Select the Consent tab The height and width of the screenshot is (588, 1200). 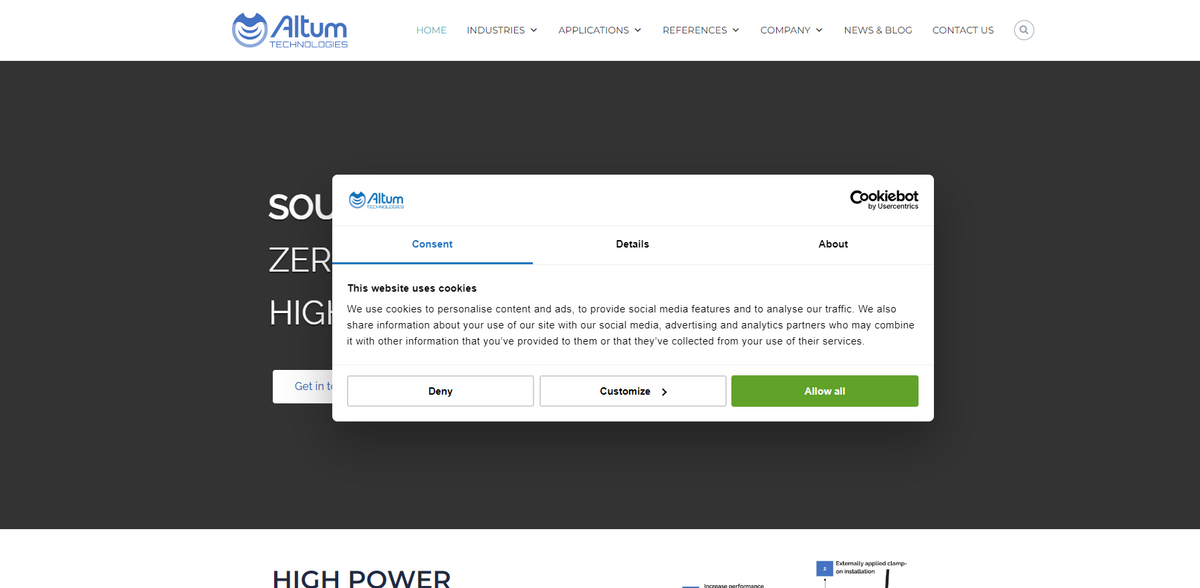[432, 244]
